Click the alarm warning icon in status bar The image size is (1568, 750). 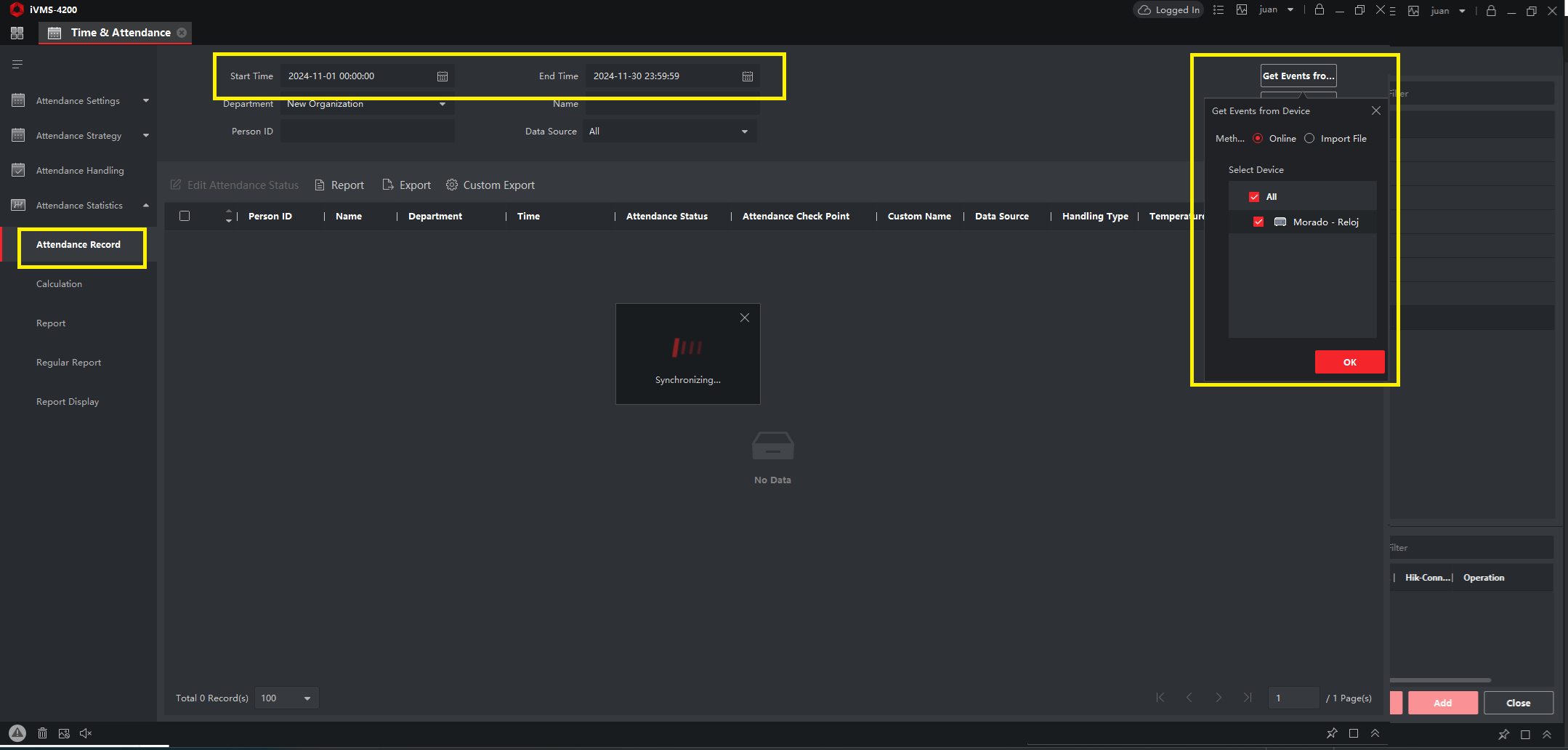(x=17, y=733)
